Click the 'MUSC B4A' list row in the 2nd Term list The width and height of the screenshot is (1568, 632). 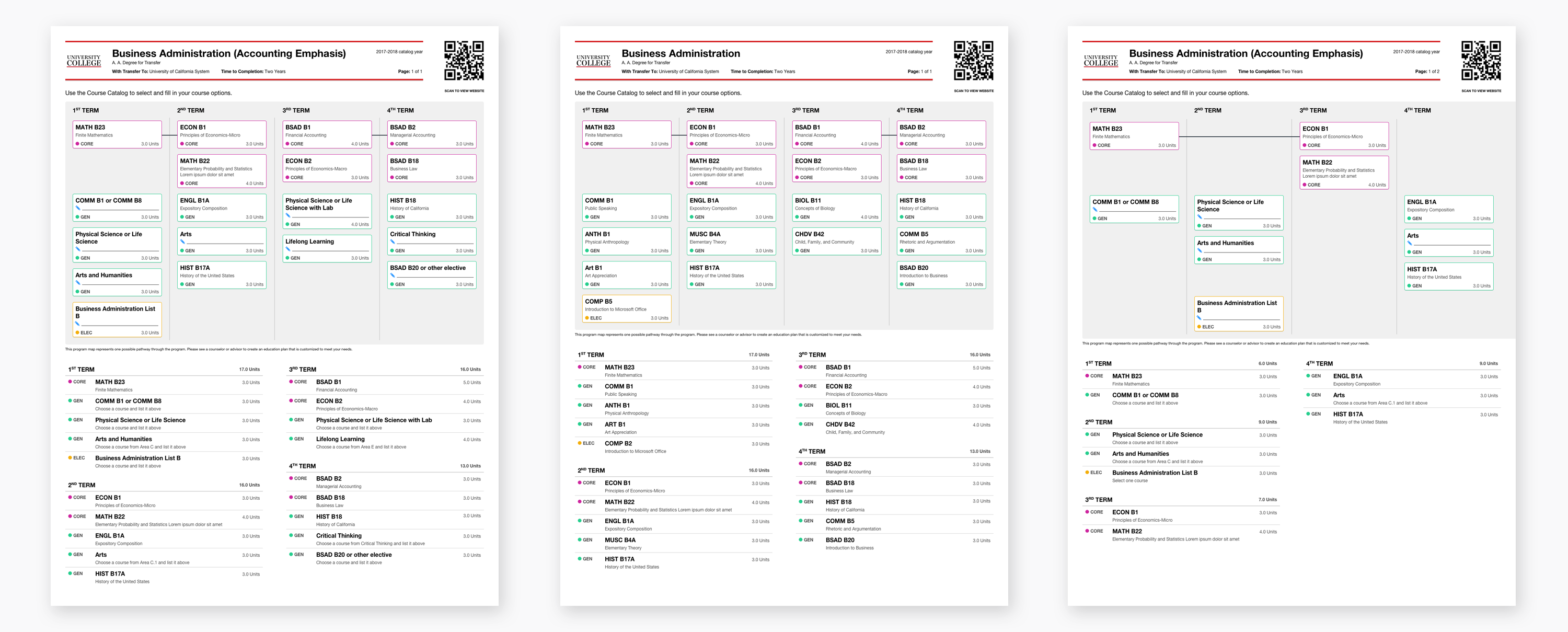[x=674, y=543]
